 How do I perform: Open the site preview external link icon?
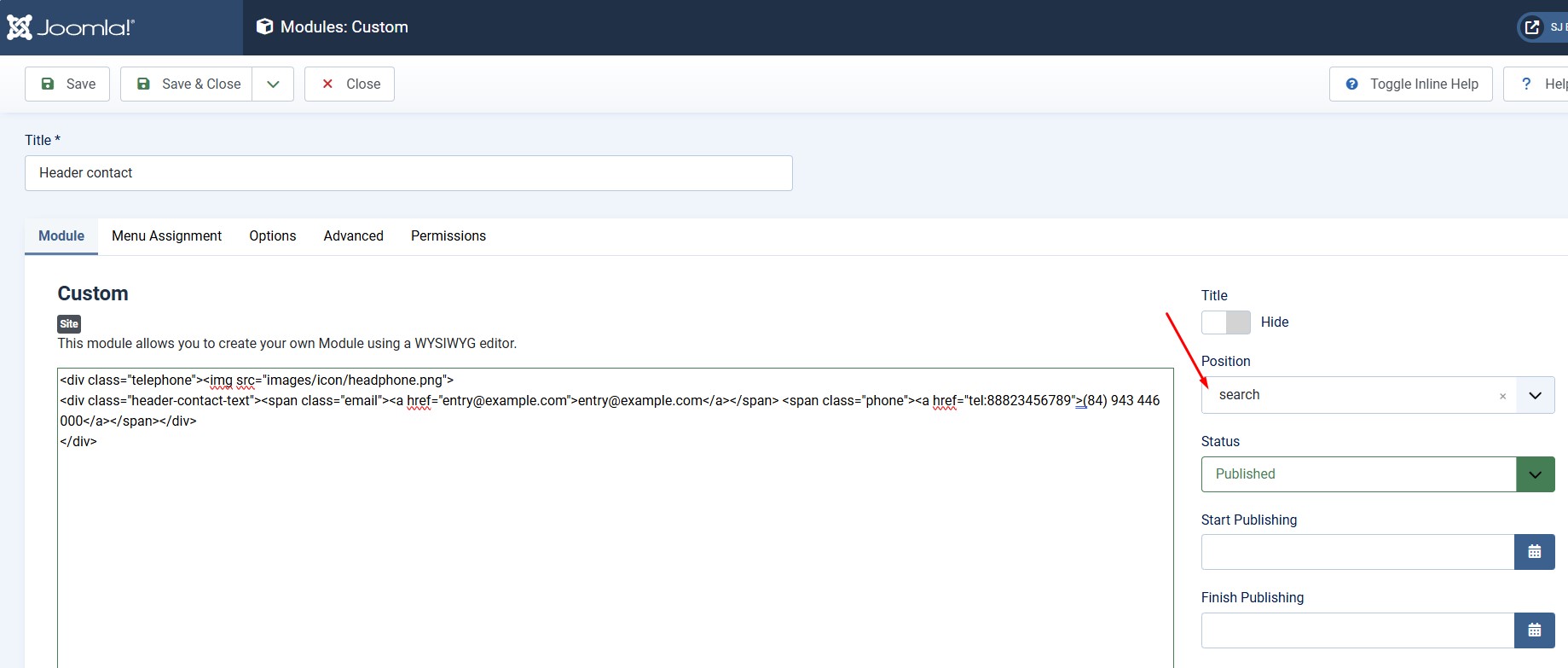click(1532, 27)
